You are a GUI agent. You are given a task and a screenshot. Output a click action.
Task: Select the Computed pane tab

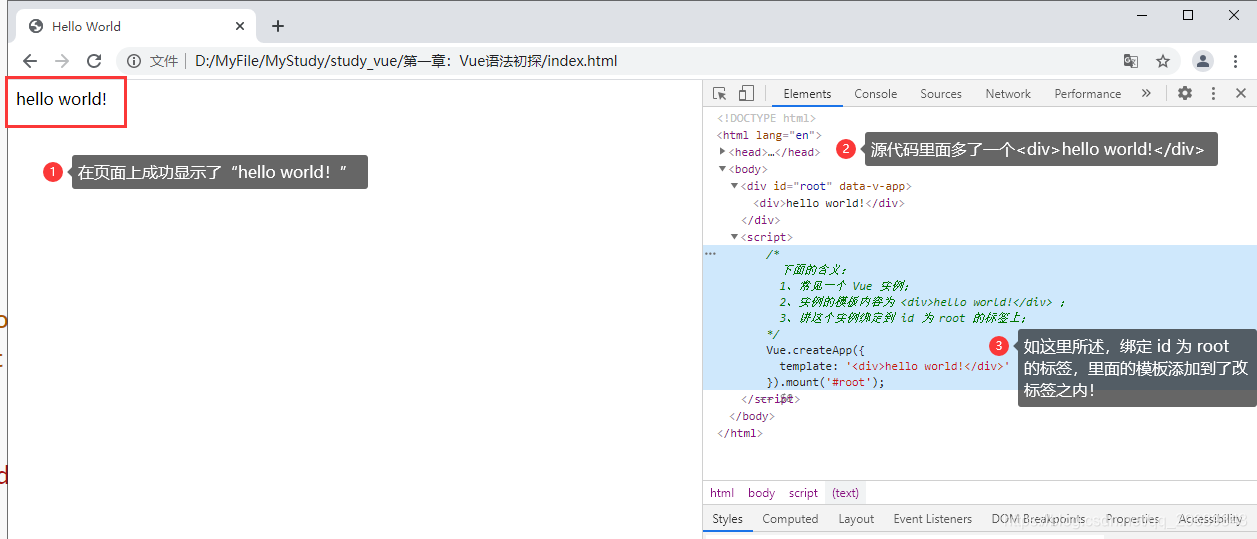[790, 519]
